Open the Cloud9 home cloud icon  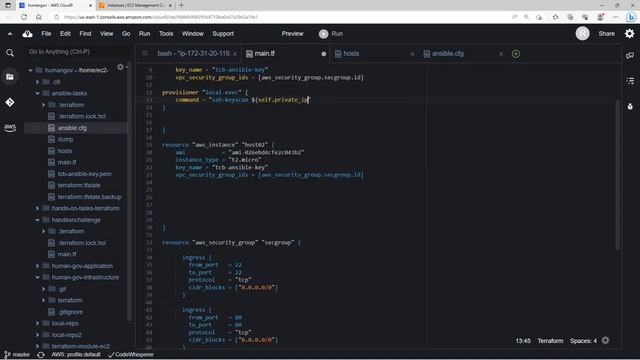(x=27, y=34)
